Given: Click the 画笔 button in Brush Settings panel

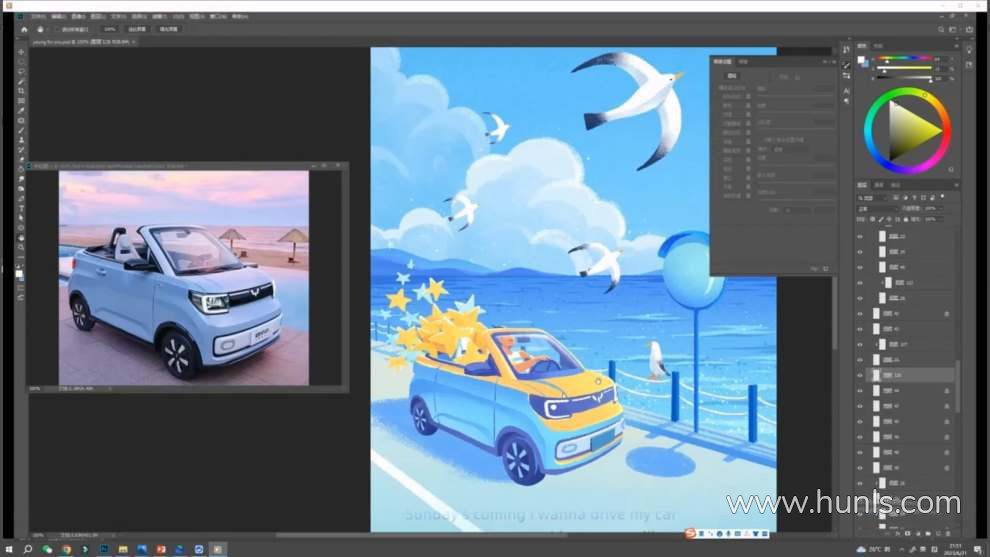Looking at the screenshot, I should pyautogui.click(x=732, y=76).
